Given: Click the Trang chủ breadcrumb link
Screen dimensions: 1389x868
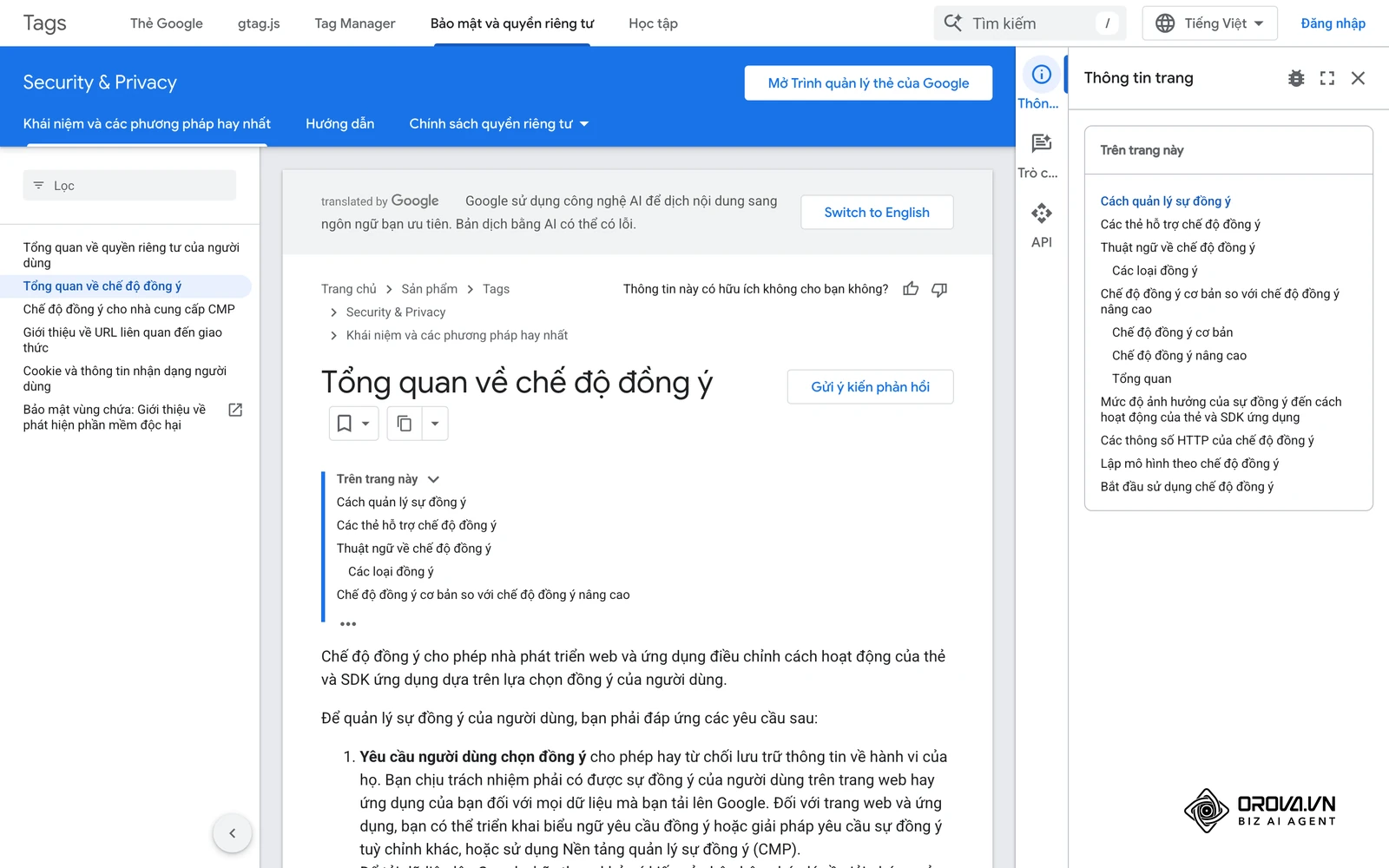Looking at the screenshot, I should pos(349,289).
